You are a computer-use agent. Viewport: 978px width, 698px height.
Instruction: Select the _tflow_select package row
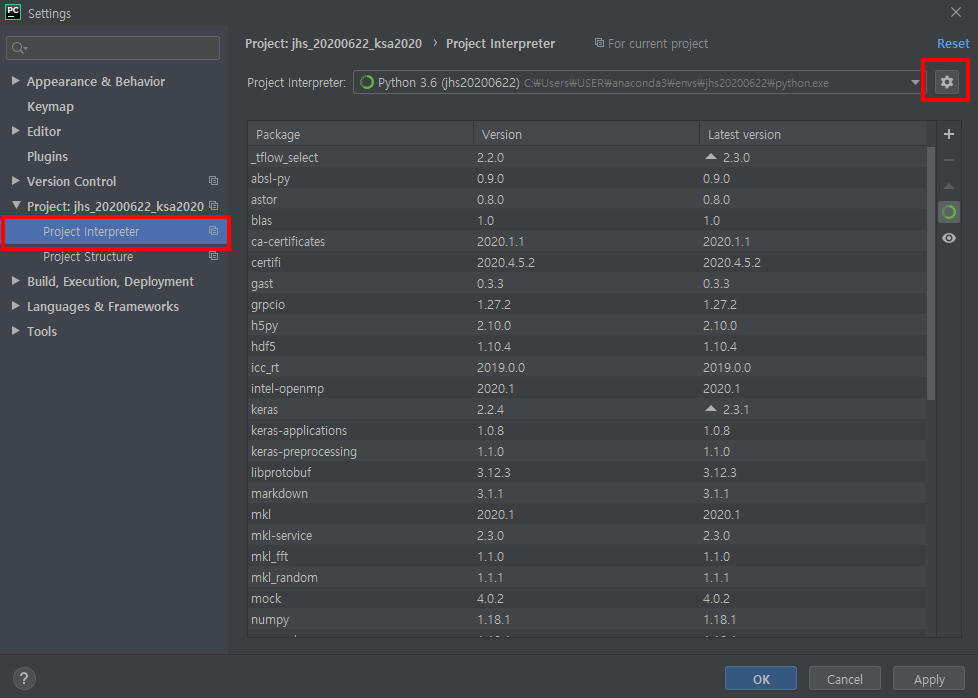pos(587,157)
